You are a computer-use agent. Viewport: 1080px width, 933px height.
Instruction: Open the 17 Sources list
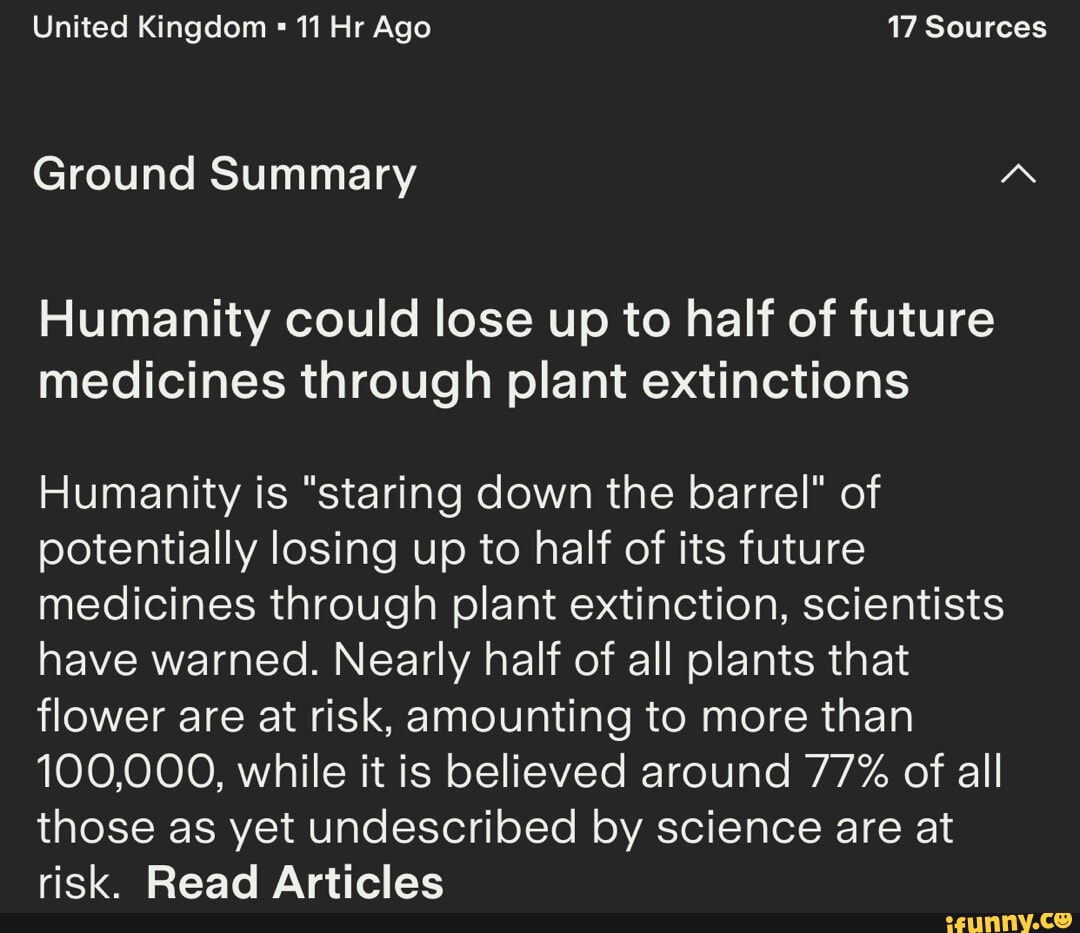coord(967,27)
